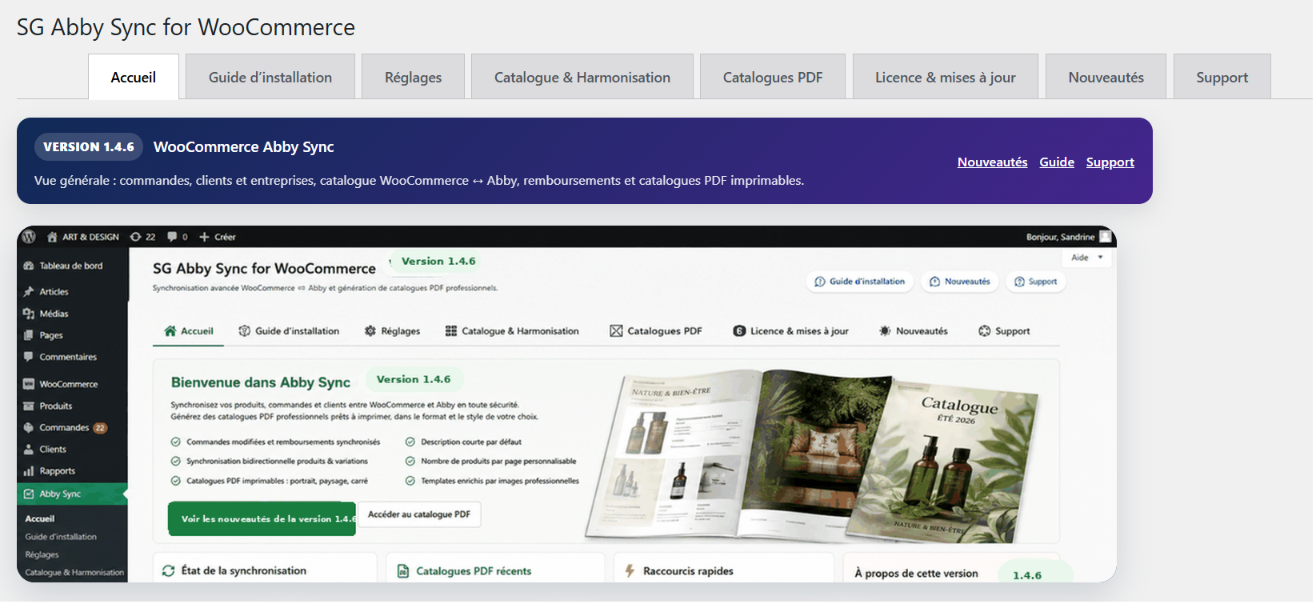Screen dimensions: 1313x602
Task: Click the icon beside preview Catalogues PDF tab
Action: pyautogui.click(x=616, y=331)
